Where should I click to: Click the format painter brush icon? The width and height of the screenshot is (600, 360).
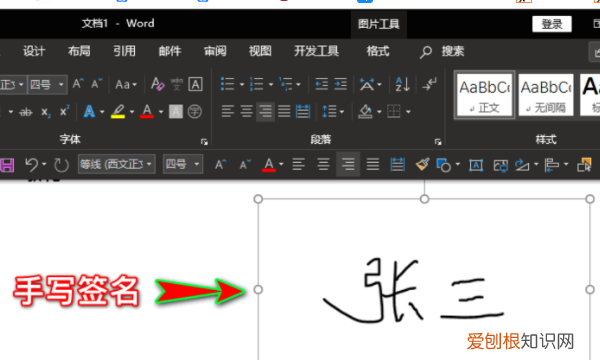point(422,165)
